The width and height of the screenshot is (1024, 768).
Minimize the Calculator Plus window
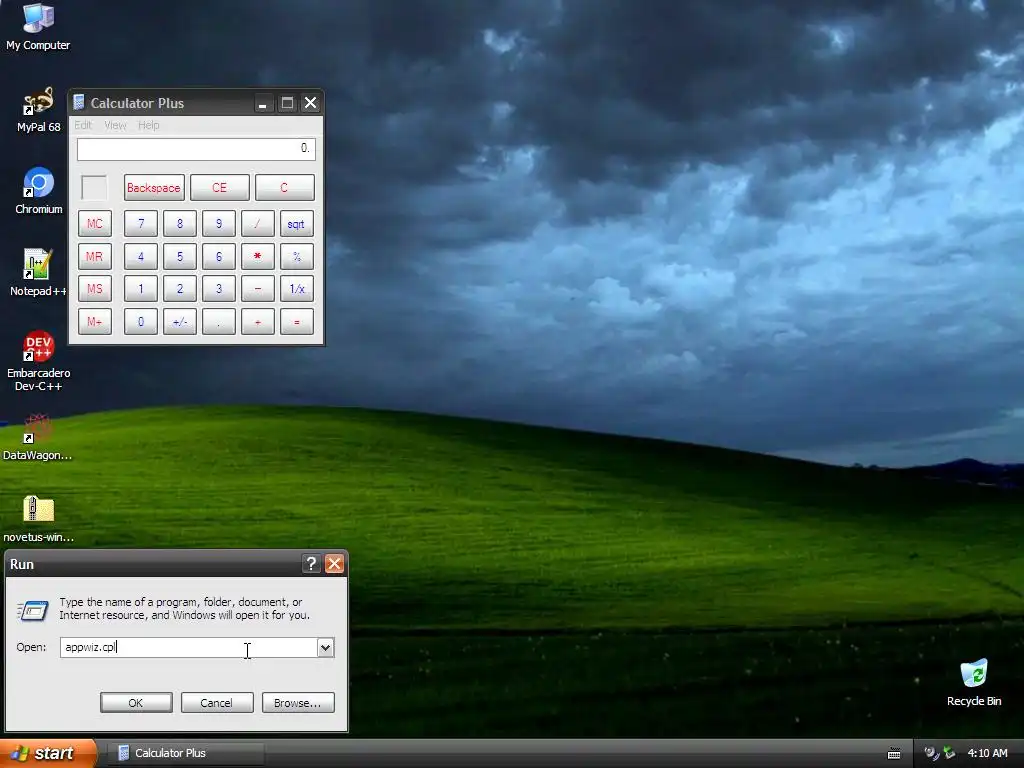262,103
